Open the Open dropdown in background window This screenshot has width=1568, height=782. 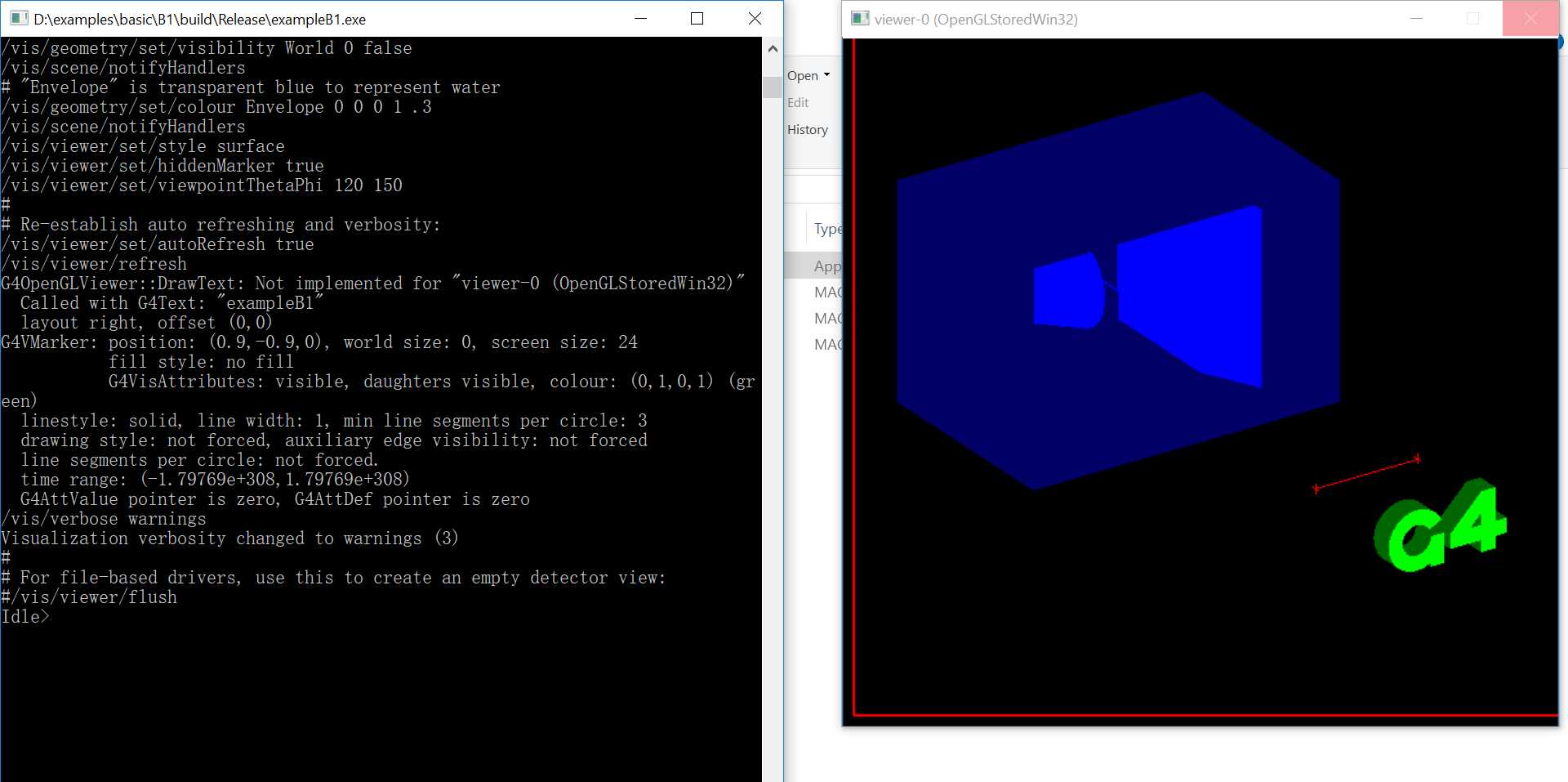(808, 75)
